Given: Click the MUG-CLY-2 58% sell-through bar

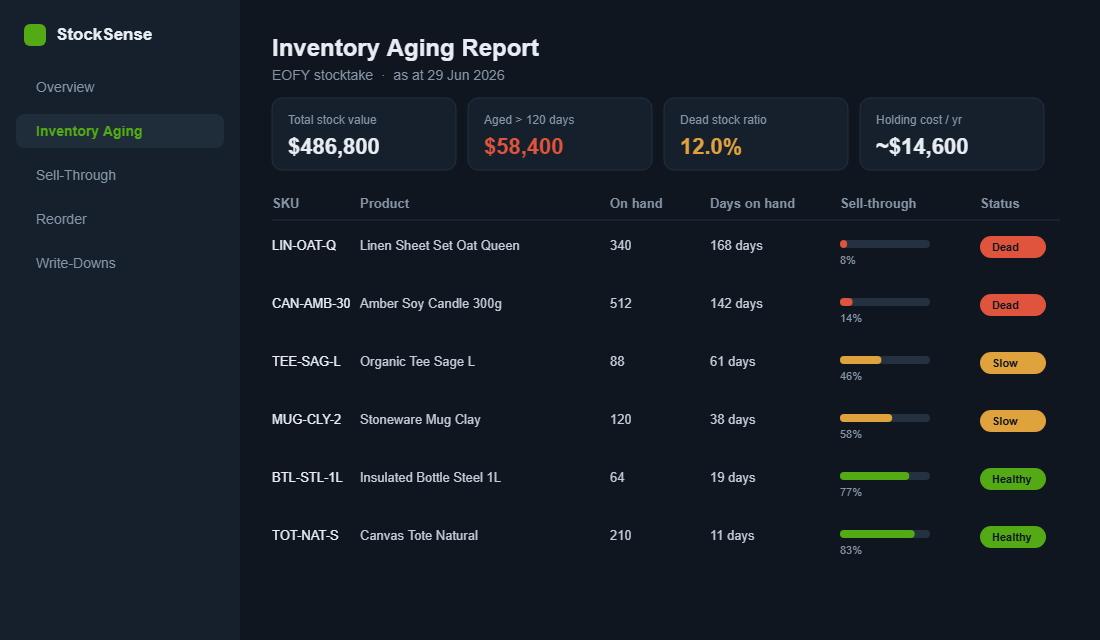Looking at the screenshot, I should click(885, 418).
